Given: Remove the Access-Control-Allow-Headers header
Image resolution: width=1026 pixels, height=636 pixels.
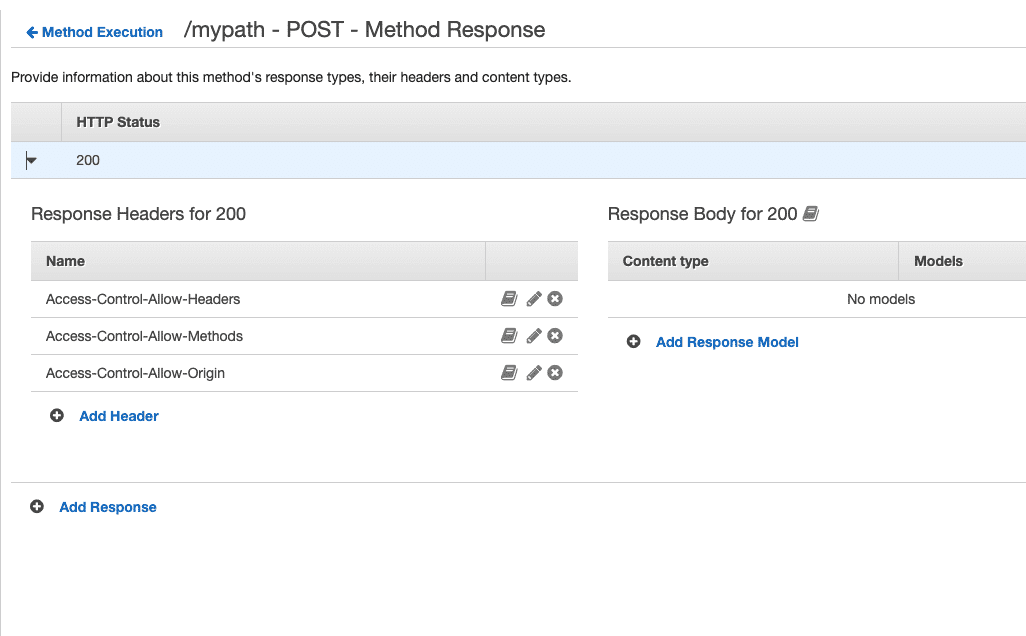Looking at the screenshot, I should pyautogui.click(x=555, y=299).
